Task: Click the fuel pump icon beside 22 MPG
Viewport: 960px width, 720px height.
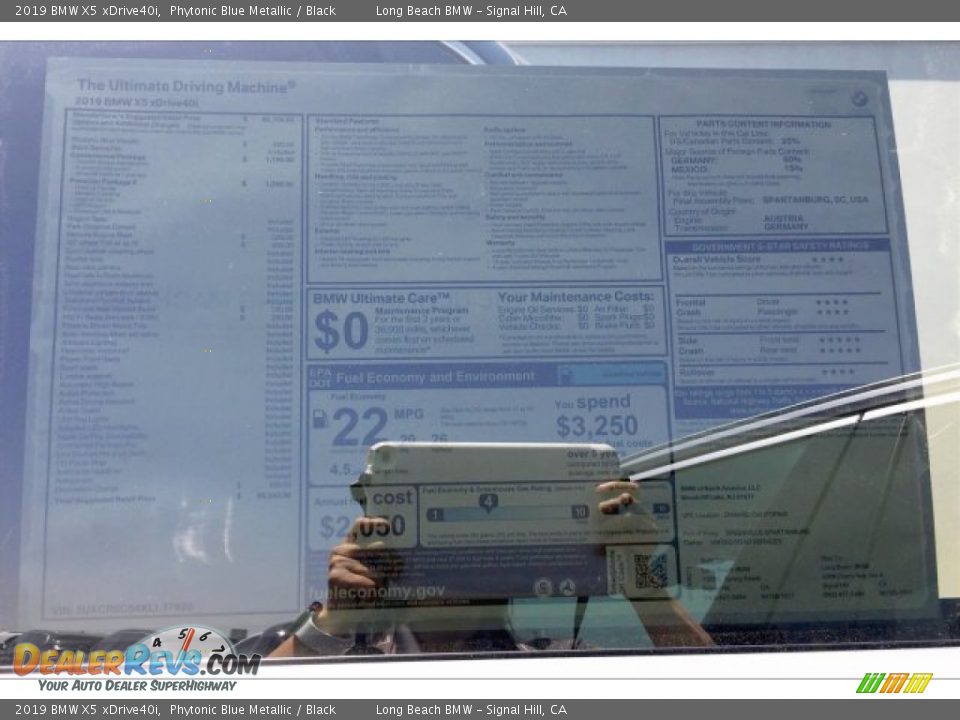Action: coord(320,418)
